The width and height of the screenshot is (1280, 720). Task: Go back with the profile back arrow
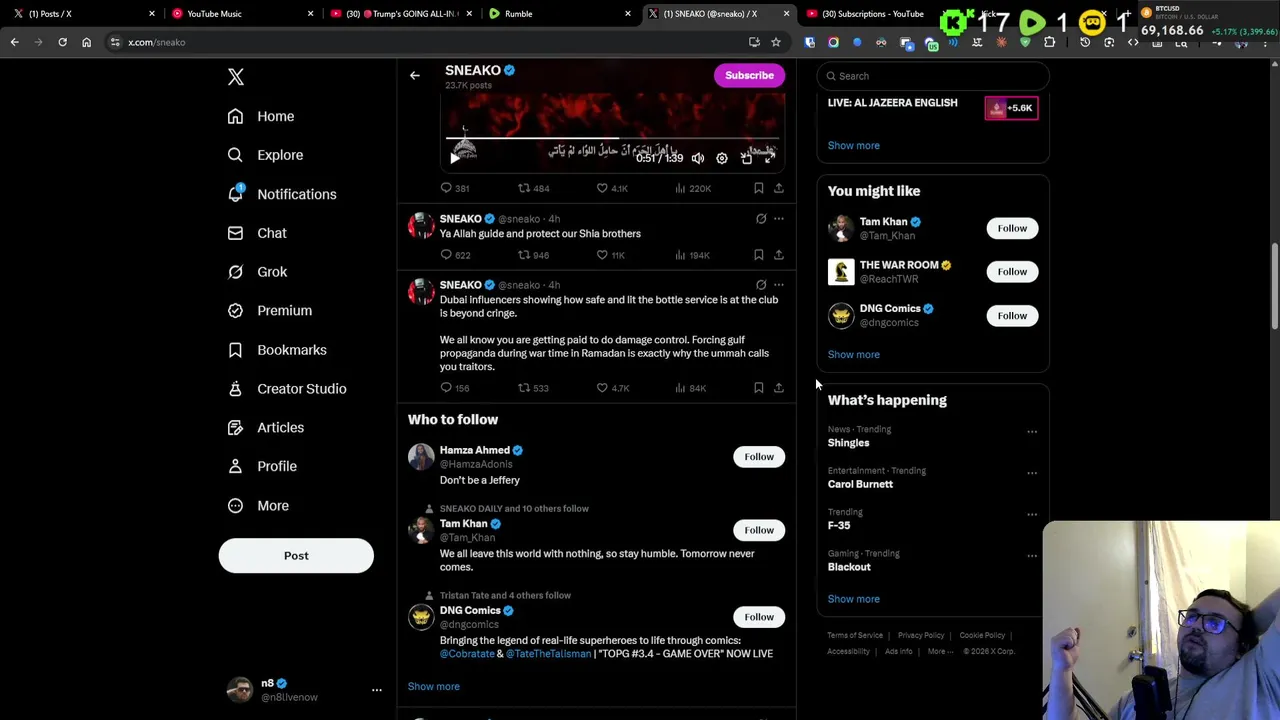415,75
